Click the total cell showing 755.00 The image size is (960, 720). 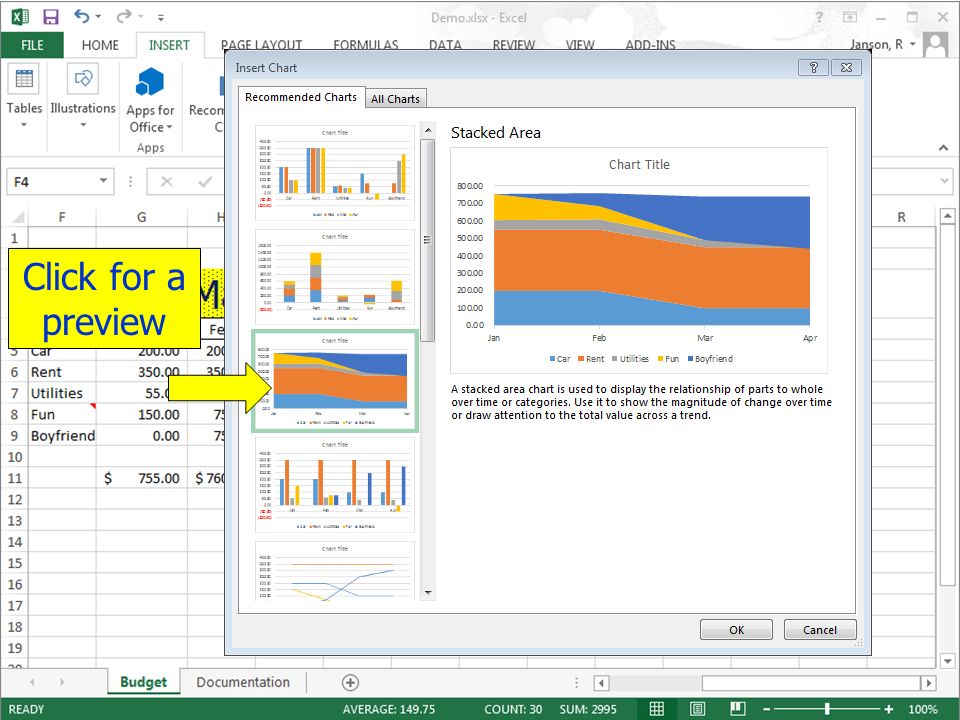click(x=141, y=478)
